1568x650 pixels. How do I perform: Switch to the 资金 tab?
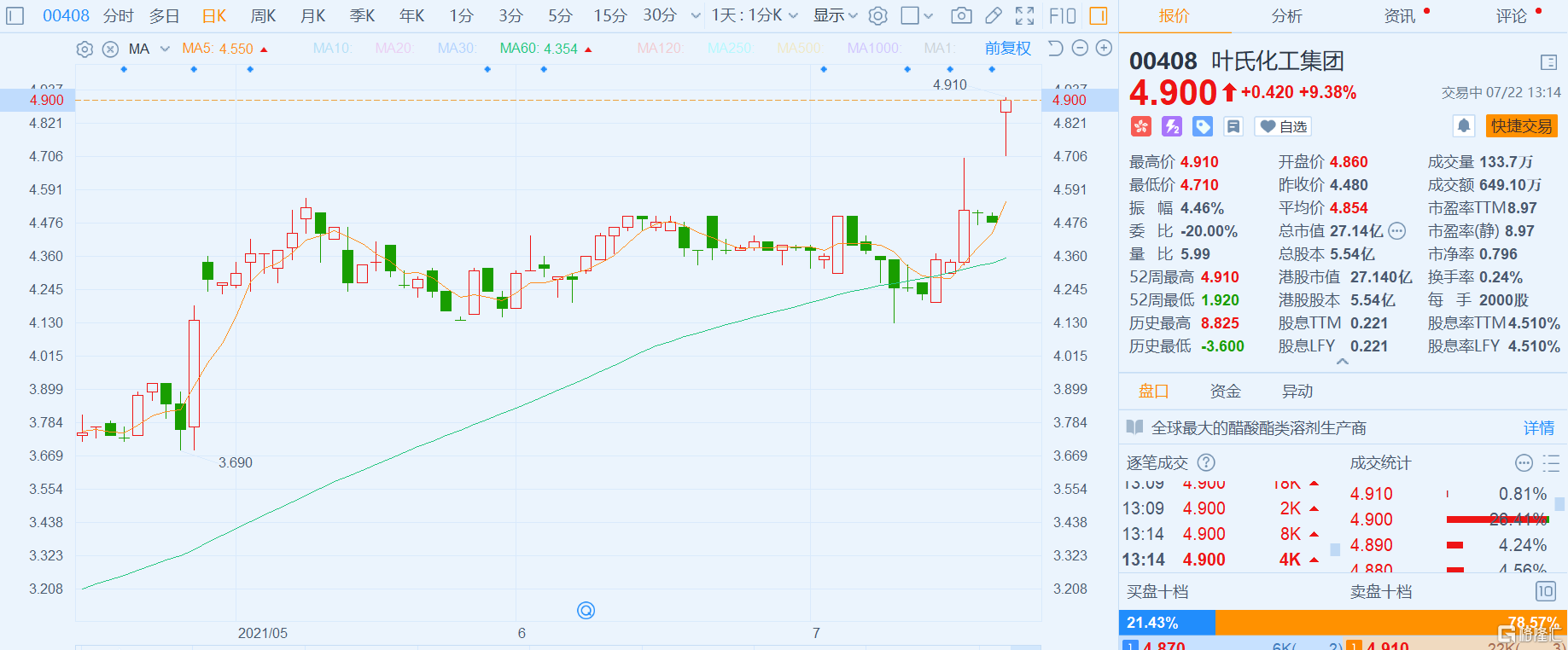coord(1225,391)
